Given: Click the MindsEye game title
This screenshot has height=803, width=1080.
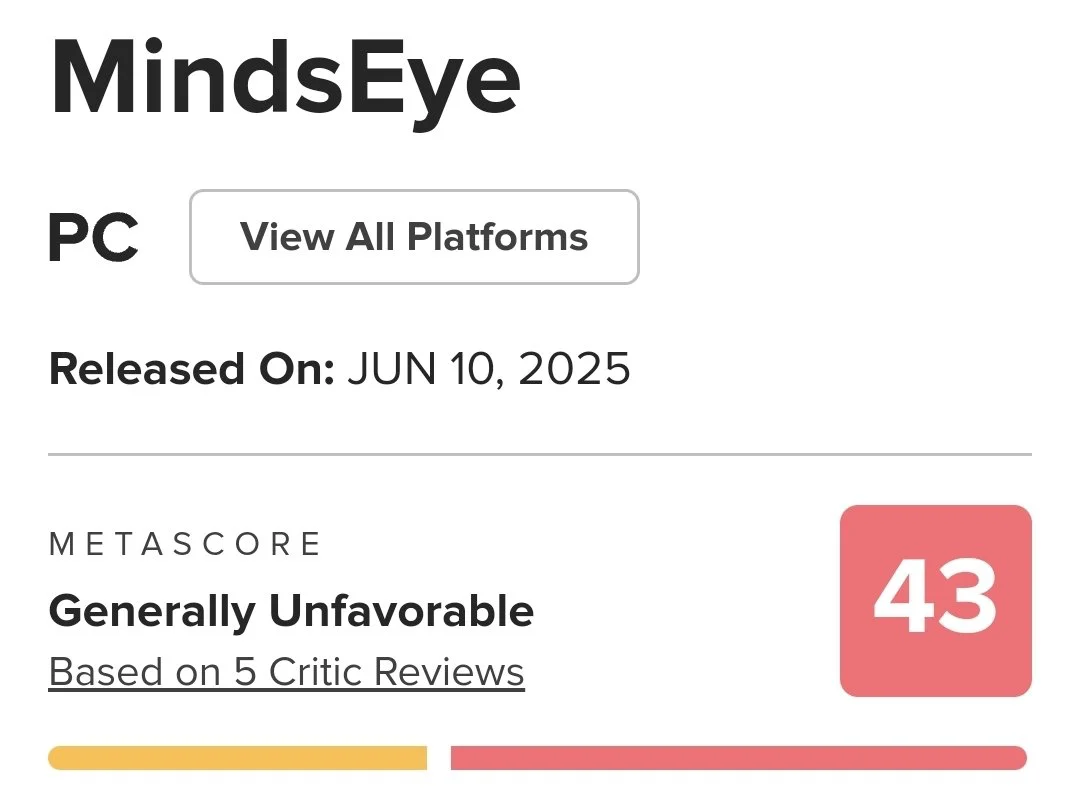Looking at the screenshot, I should (285, 80).
